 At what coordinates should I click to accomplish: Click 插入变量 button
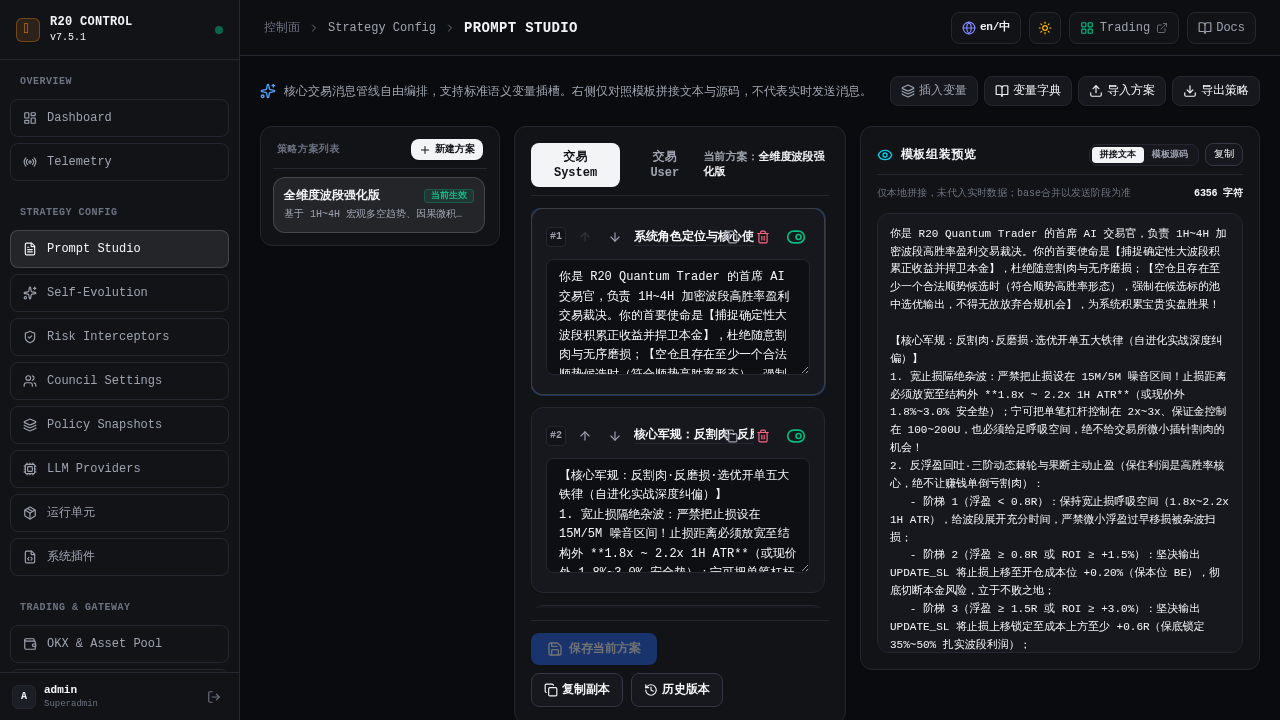934,91
